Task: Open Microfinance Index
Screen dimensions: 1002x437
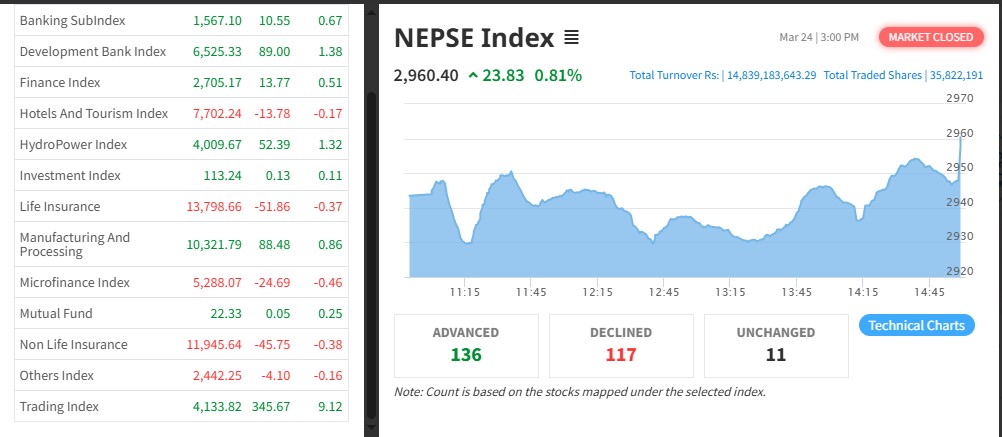Action: 75,282
